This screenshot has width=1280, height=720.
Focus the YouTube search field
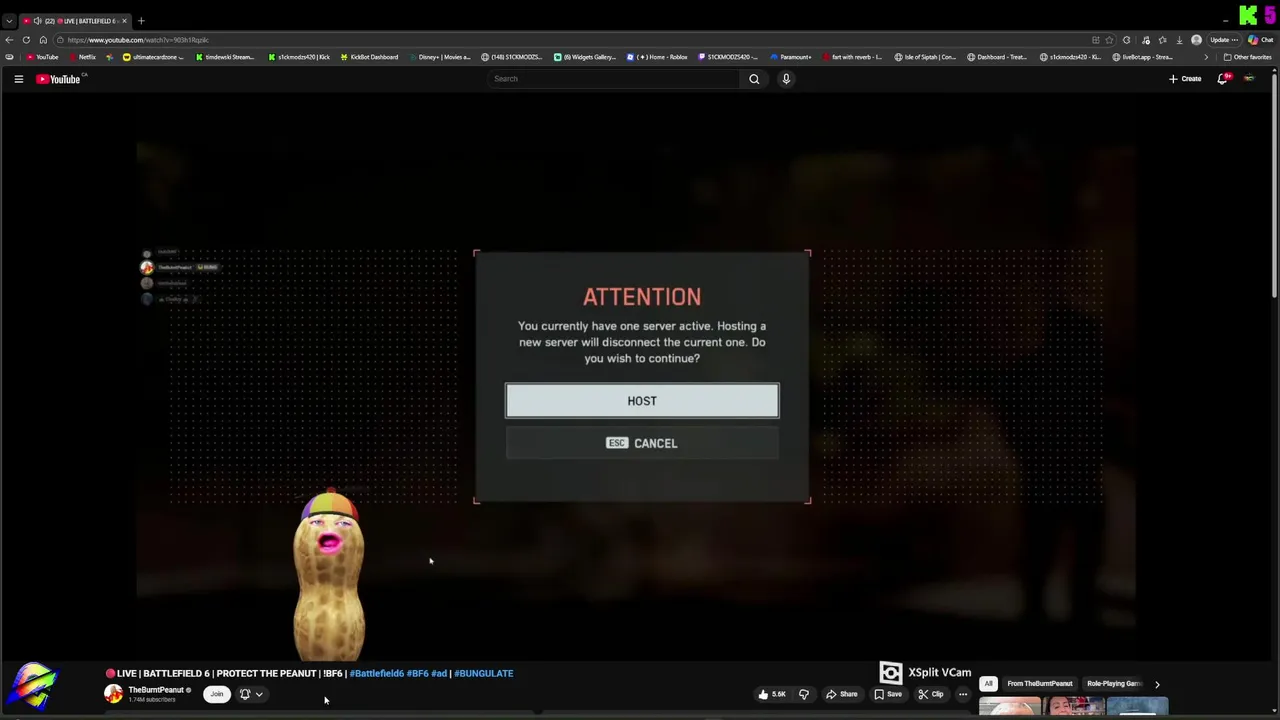(x=613, y=79)
